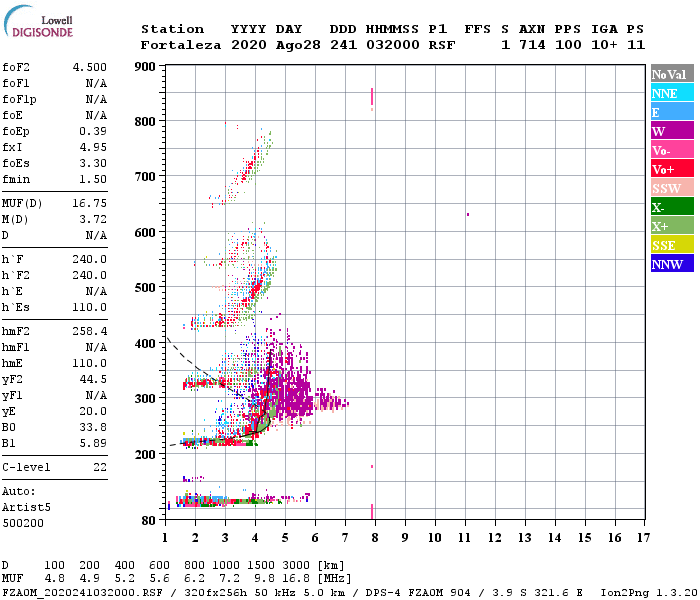Click the MUF 4.8 table value

pyautogui.click(x=54, y=578)
